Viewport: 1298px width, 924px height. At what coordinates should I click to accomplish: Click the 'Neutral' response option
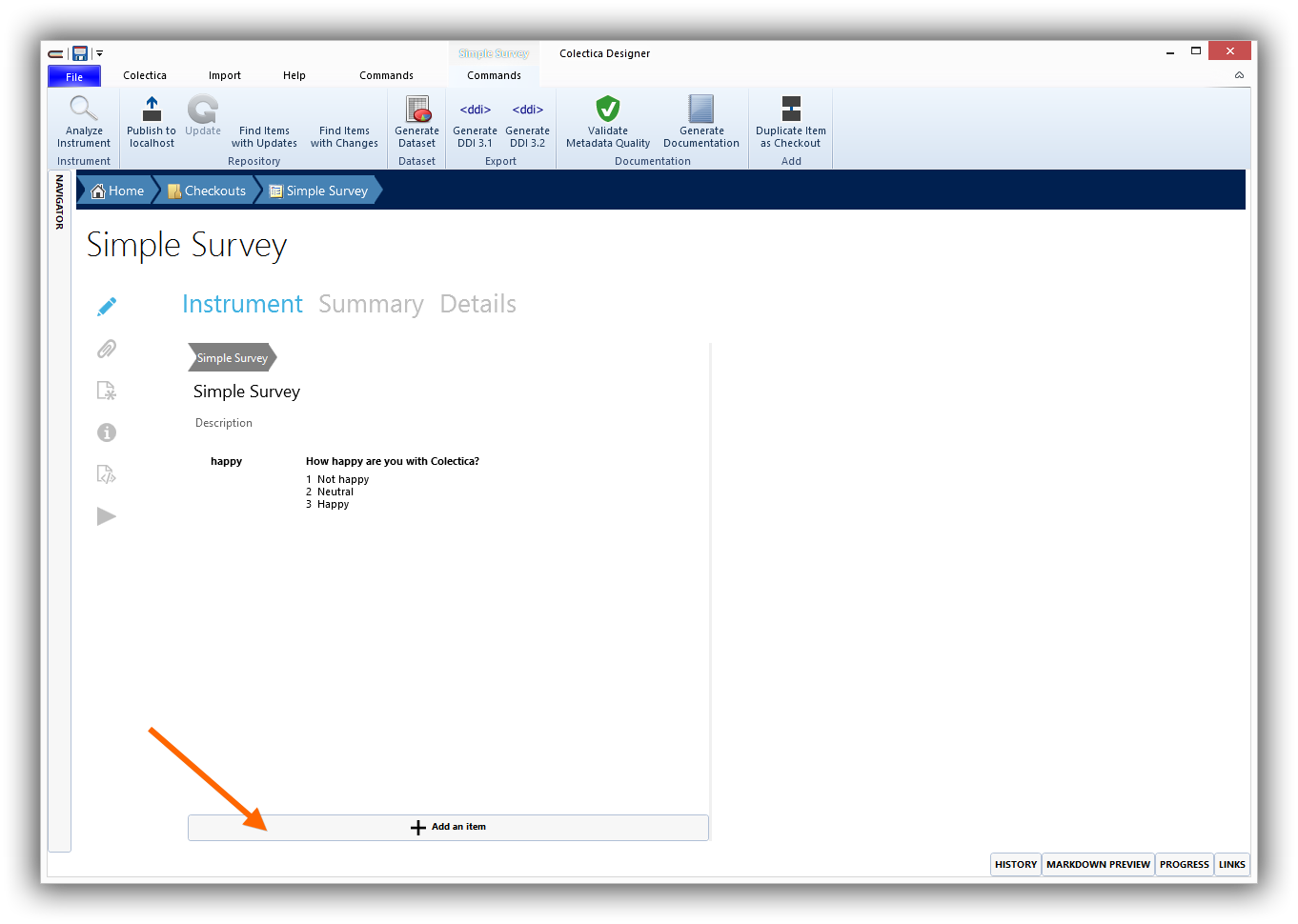(335, 492)
